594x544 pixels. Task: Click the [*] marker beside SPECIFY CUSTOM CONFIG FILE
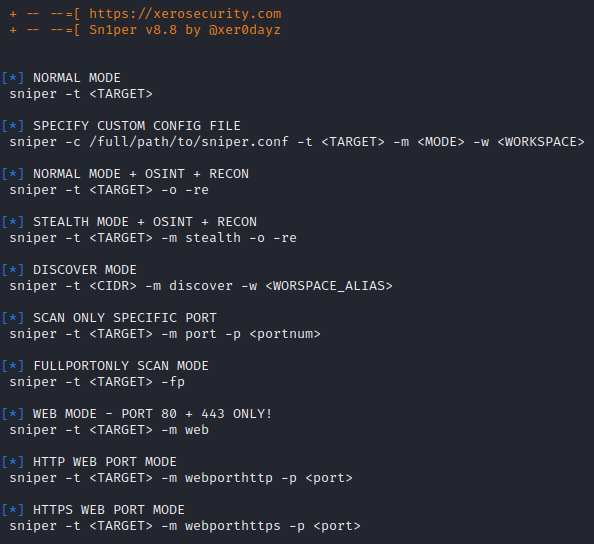(x=13, y=126)
